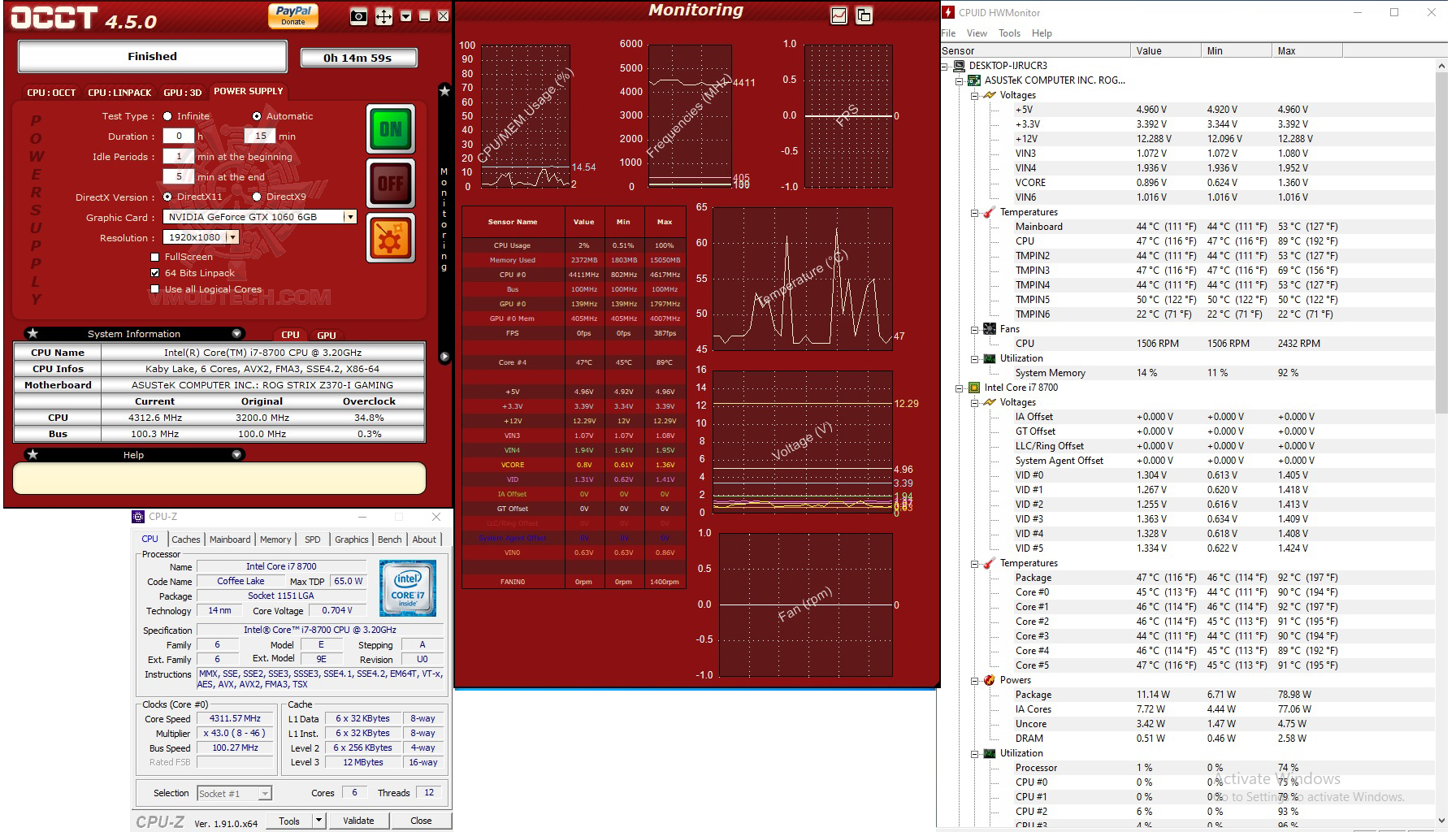Click the HWMonitor title bar lightning icon
This screenshot has width=1456, height=832.
click(x=948, y=12)
